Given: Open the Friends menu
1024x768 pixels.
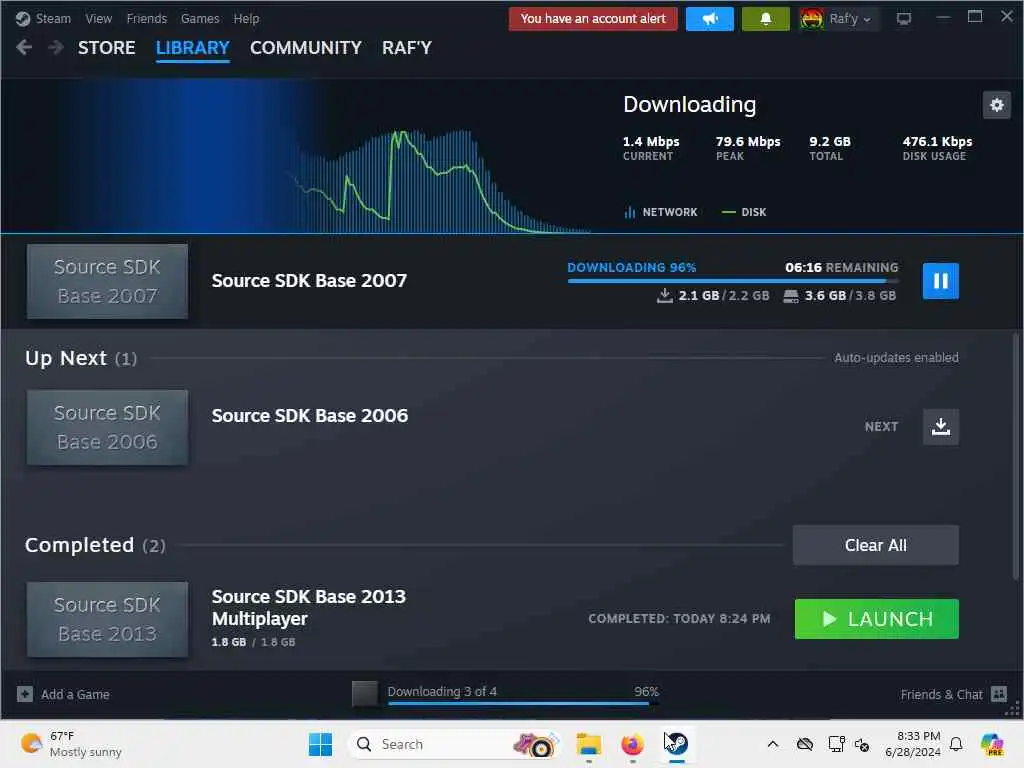Looking at the screenshot, I should click(x=147, y=19).
